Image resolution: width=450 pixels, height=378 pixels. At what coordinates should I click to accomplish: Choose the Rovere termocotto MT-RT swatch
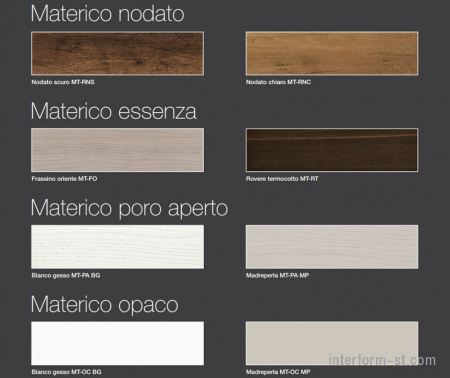point(332,150)
